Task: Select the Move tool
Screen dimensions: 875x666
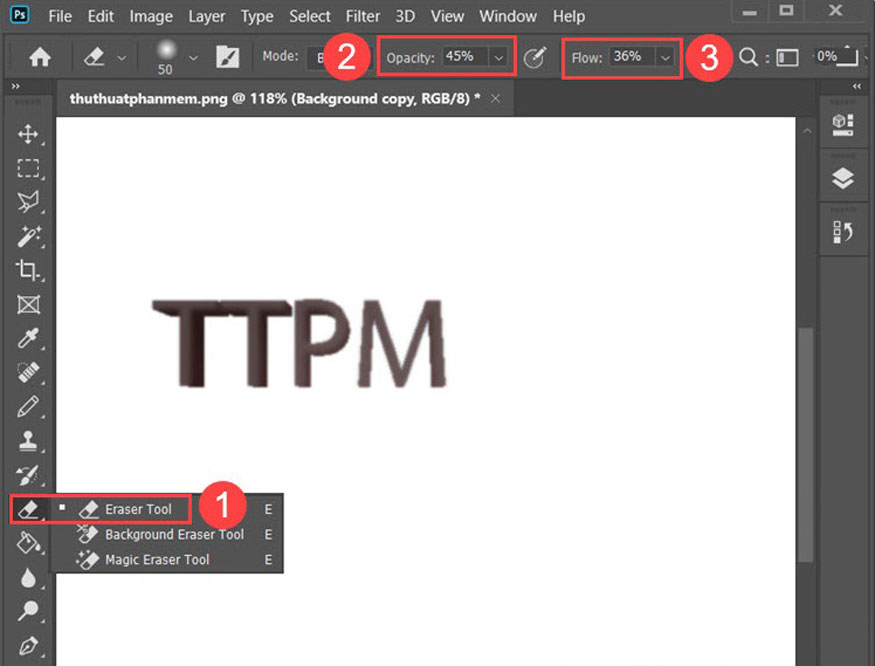Action: pyautogui.click(x=28, y=134)
